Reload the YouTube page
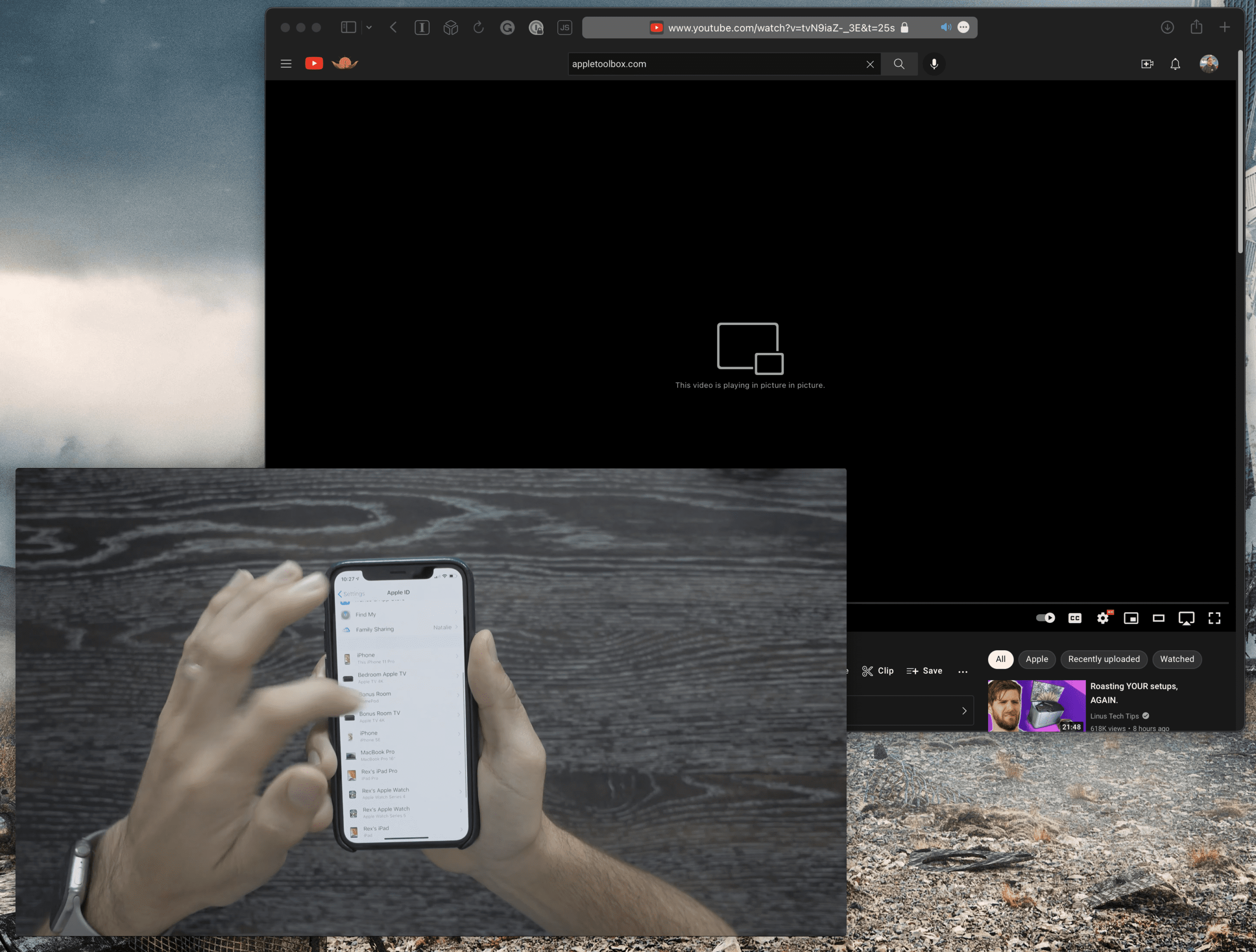The image size is (1256, 952). tap(479, 27)
